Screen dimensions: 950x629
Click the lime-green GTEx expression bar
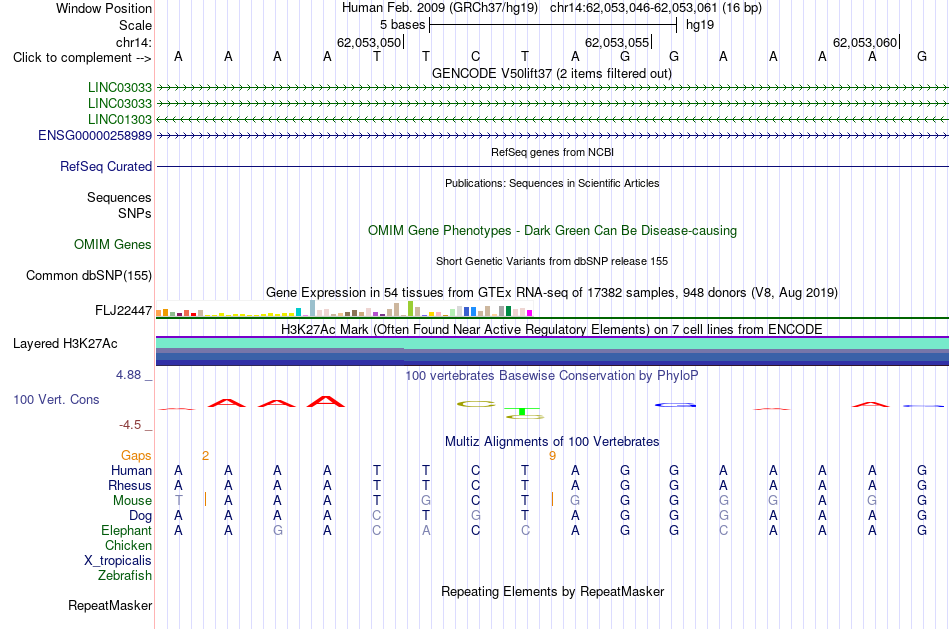click(x=410, y=308)
